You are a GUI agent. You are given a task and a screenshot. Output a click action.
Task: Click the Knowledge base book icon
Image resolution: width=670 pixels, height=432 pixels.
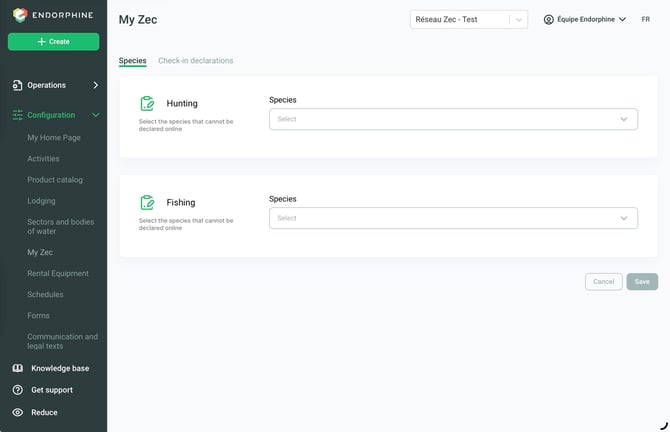click(x=18, y=368)
